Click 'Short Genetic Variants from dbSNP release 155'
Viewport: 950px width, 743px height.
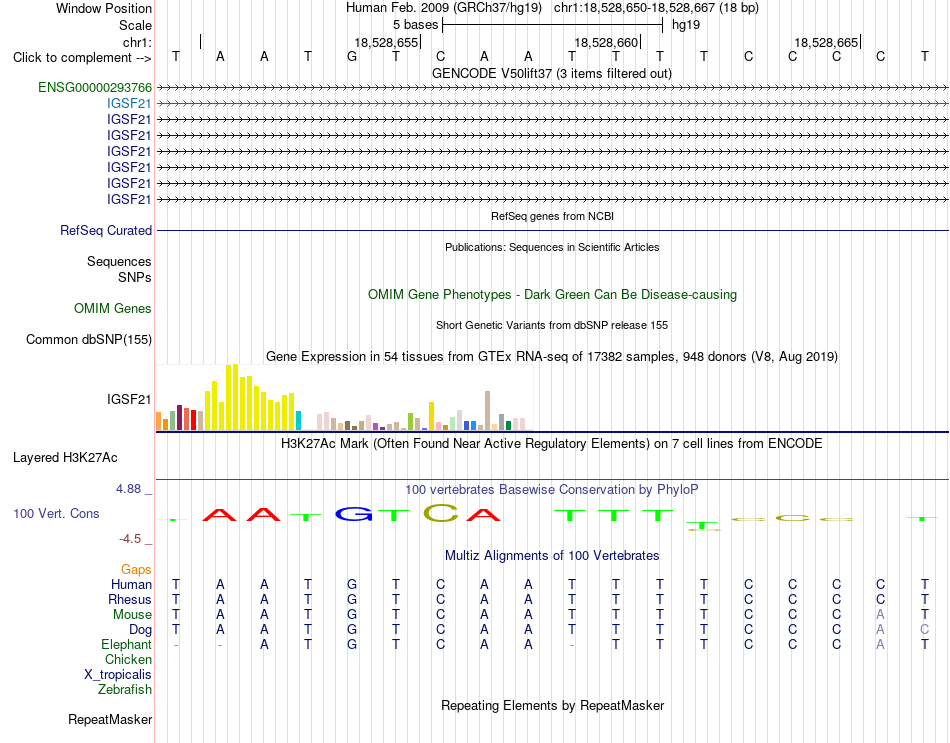[552, 325]
